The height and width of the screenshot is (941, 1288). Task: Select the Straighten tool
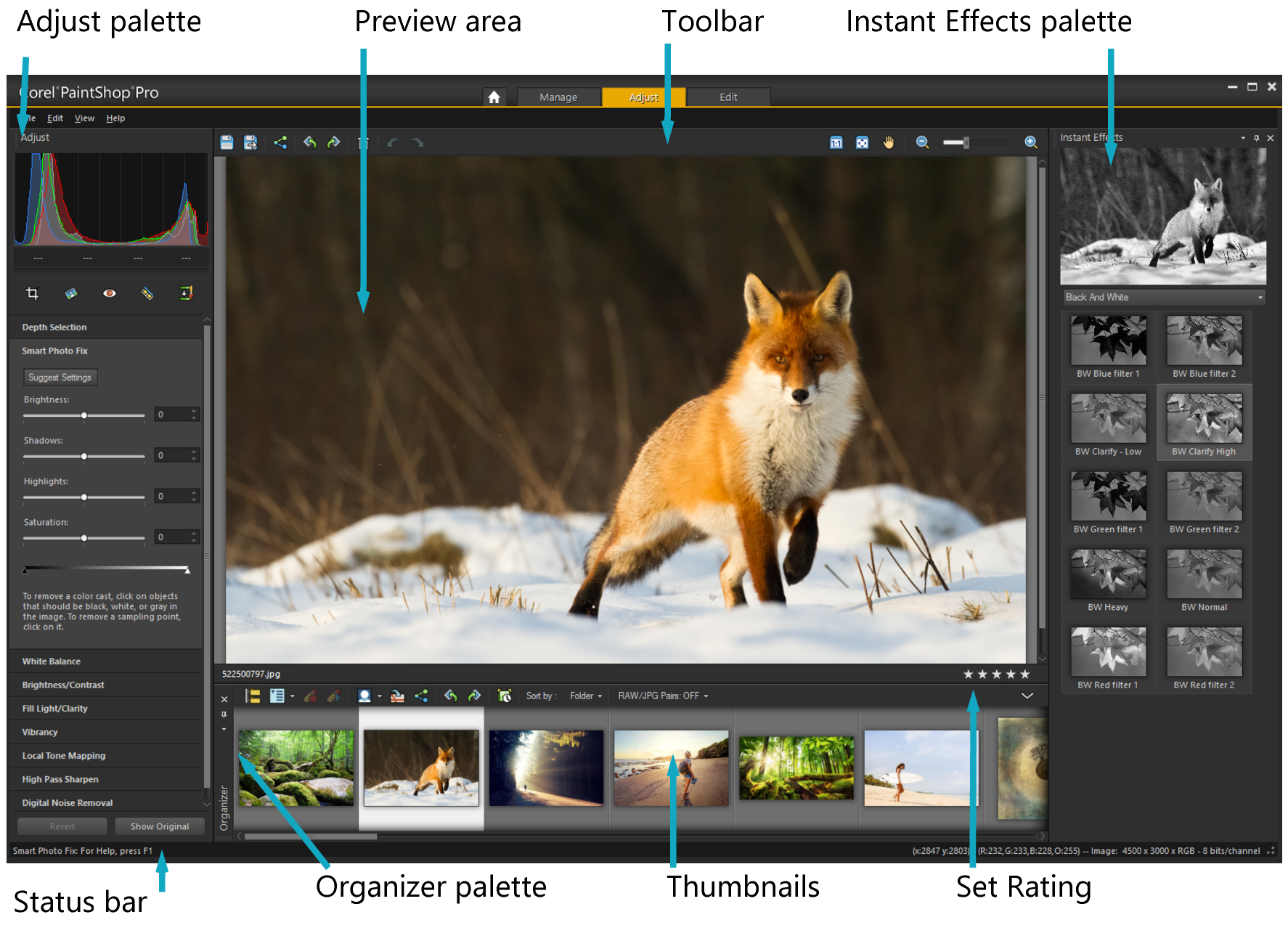pyautogui.click(x=70, y=293)
